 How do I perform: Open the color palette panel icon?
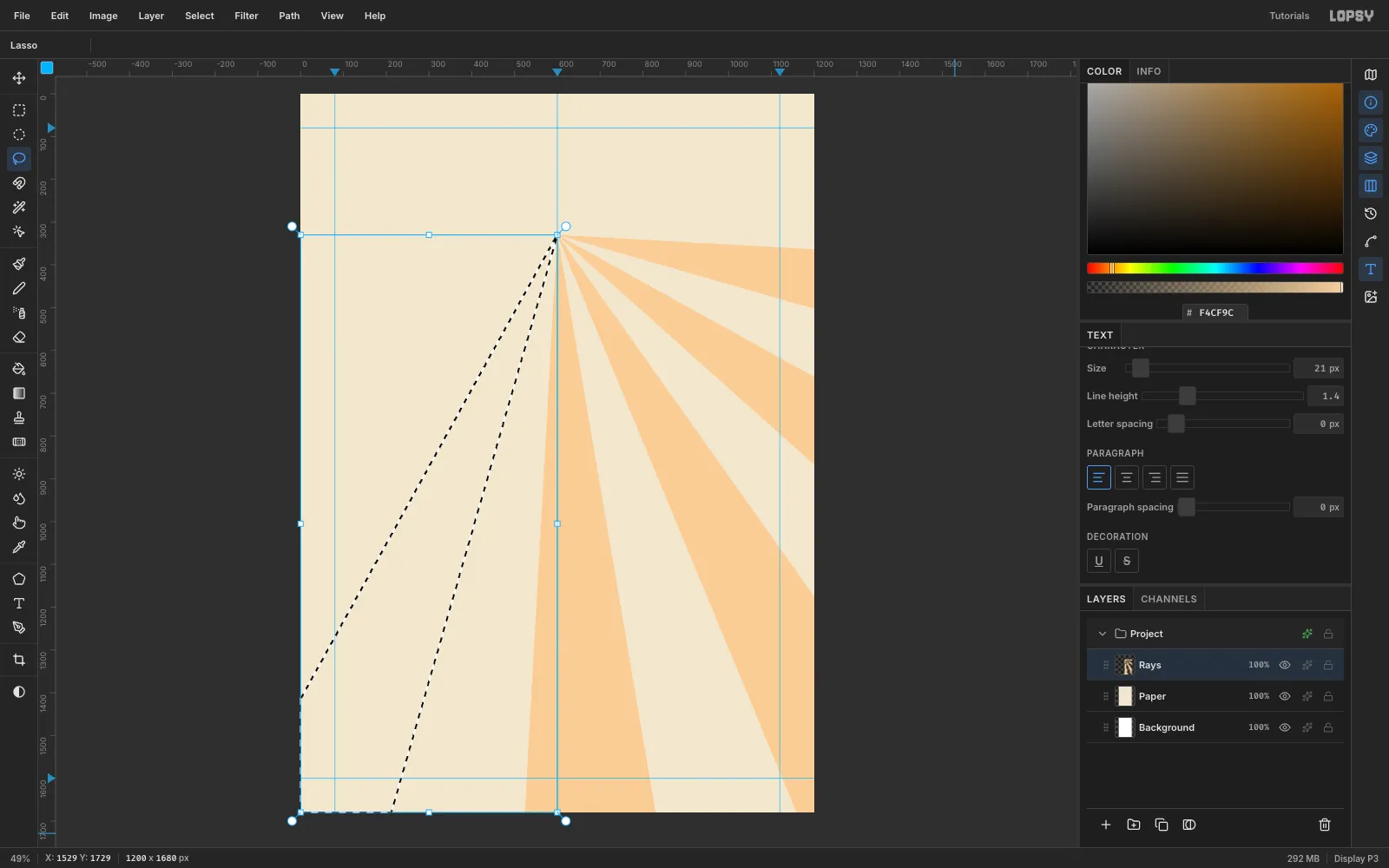(1371, 130)
